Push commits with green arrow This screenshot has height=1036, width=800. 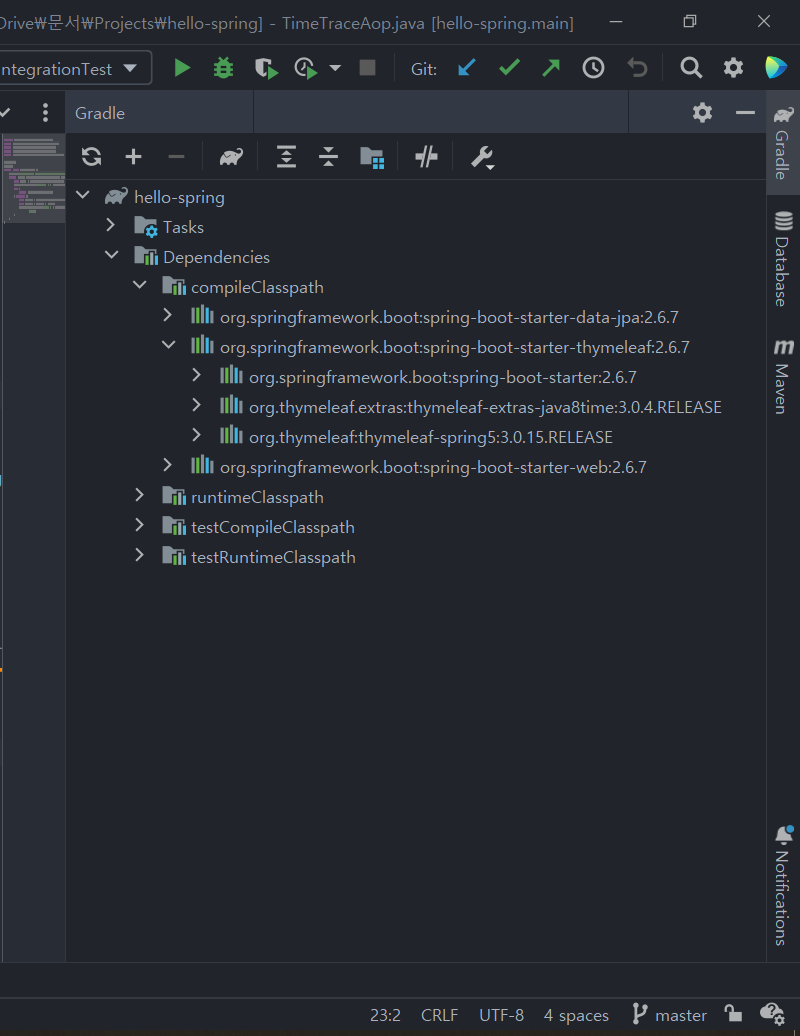coord(551,67)
